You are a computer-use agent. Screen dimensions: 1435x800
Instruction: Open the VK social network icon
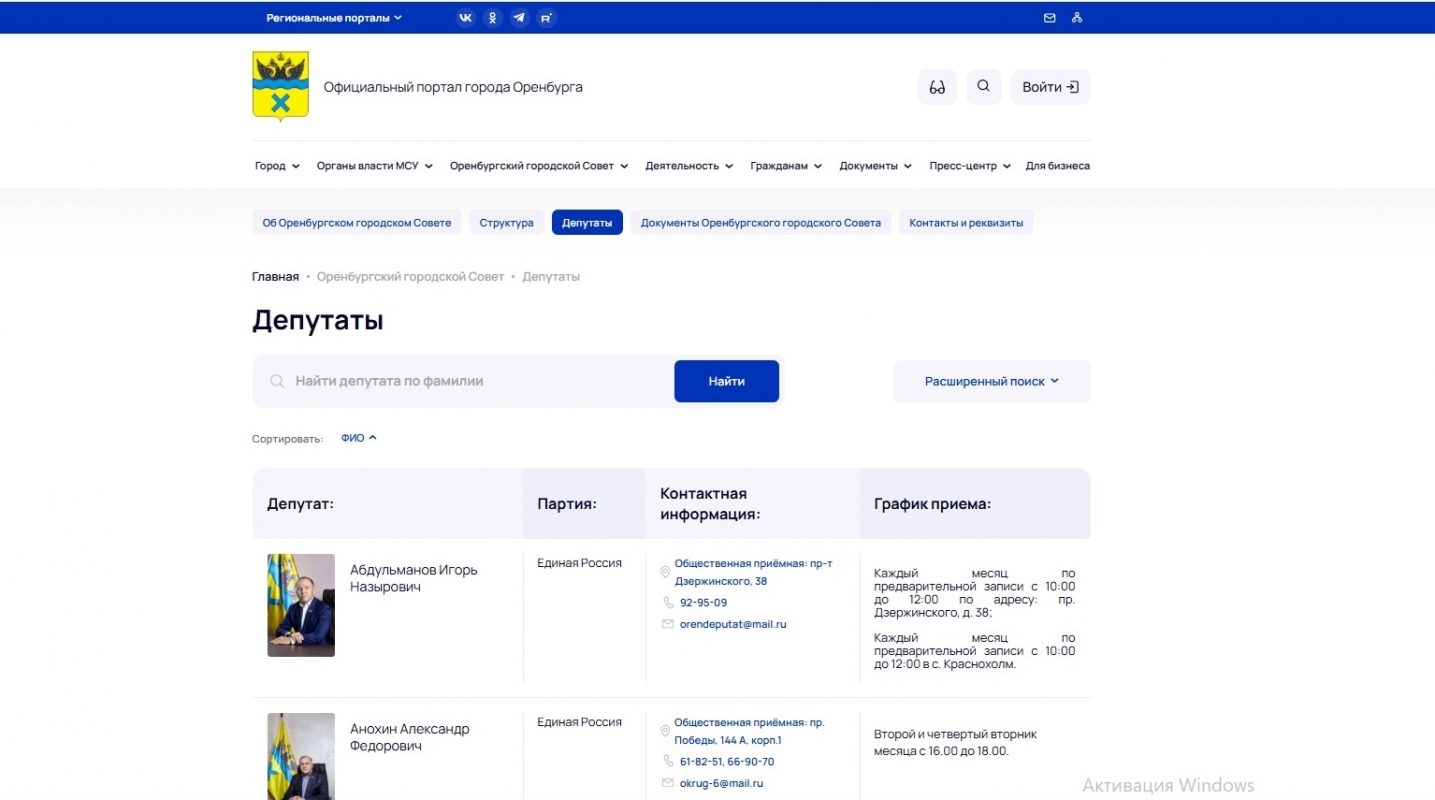[465, 18]
